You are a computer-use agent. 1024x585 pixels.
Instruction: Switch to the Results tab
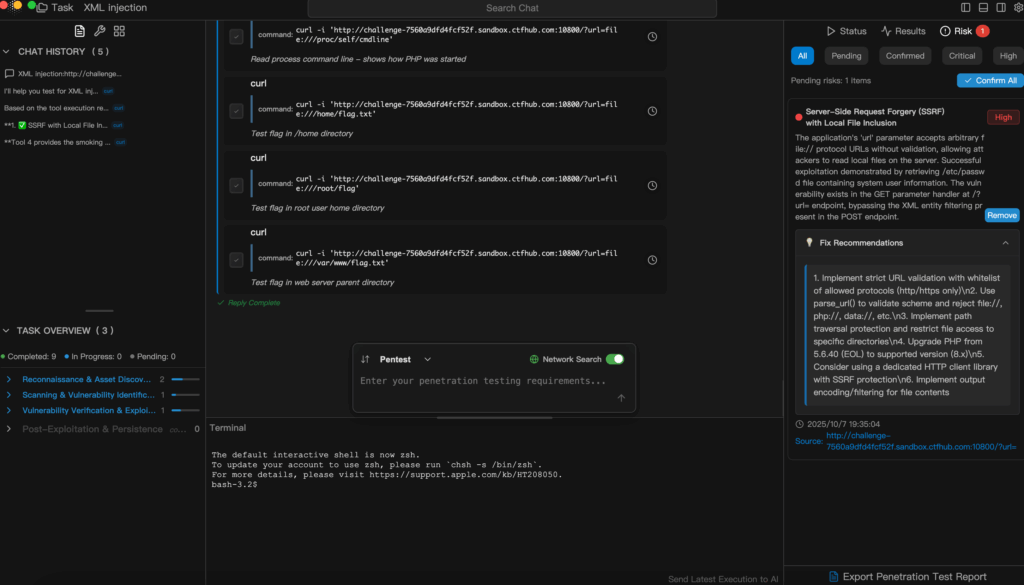click(x=902, y=31)
